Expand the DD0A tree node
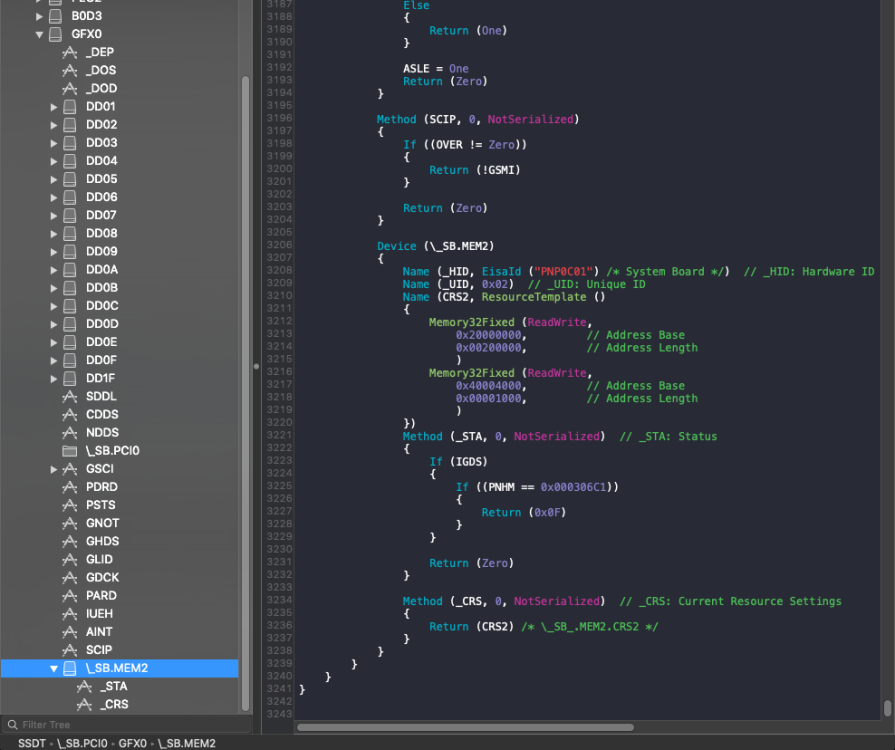895x750 pixels. (x=54, y=270)
